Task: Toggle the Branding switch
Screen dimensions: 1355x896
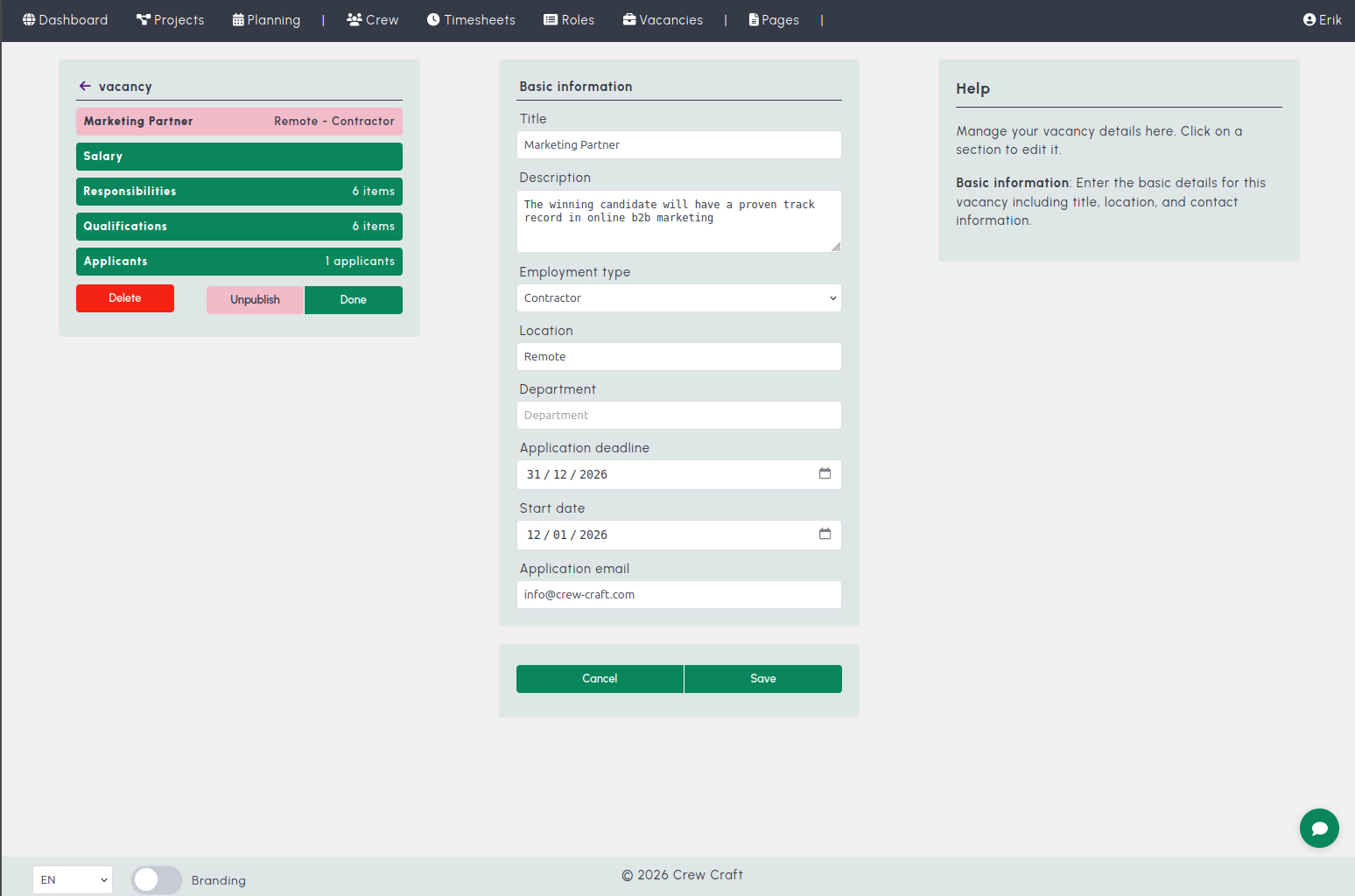Action: pyautogui.click(x=156, y=879)
